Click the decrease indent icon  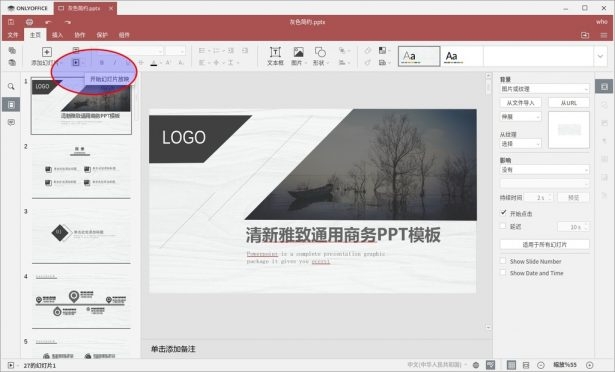coord(231,51)
